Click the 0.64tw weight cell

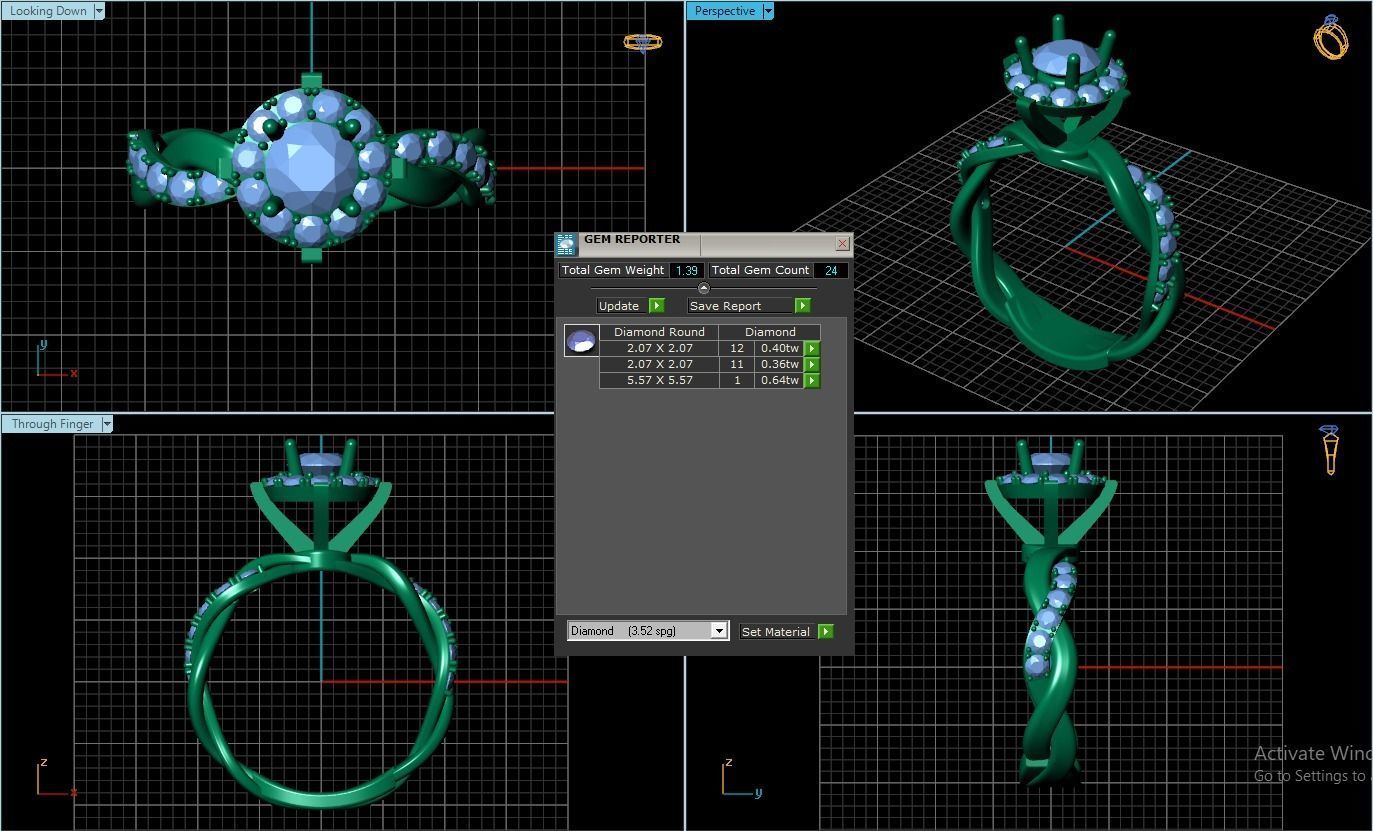(780, 380)
